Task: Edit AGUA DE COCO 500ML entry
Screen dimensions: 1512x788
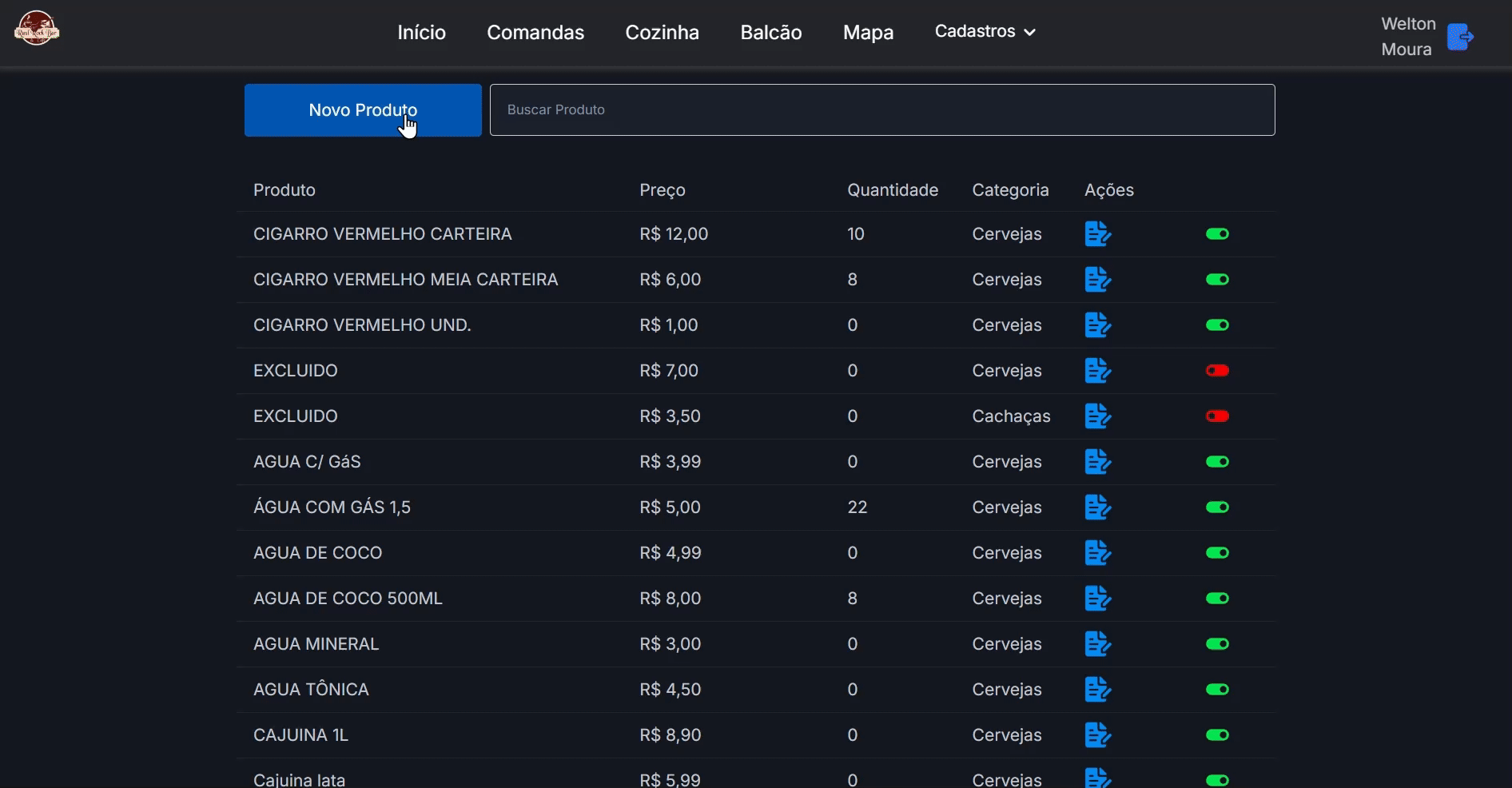Action: [x=1097, y=599]
